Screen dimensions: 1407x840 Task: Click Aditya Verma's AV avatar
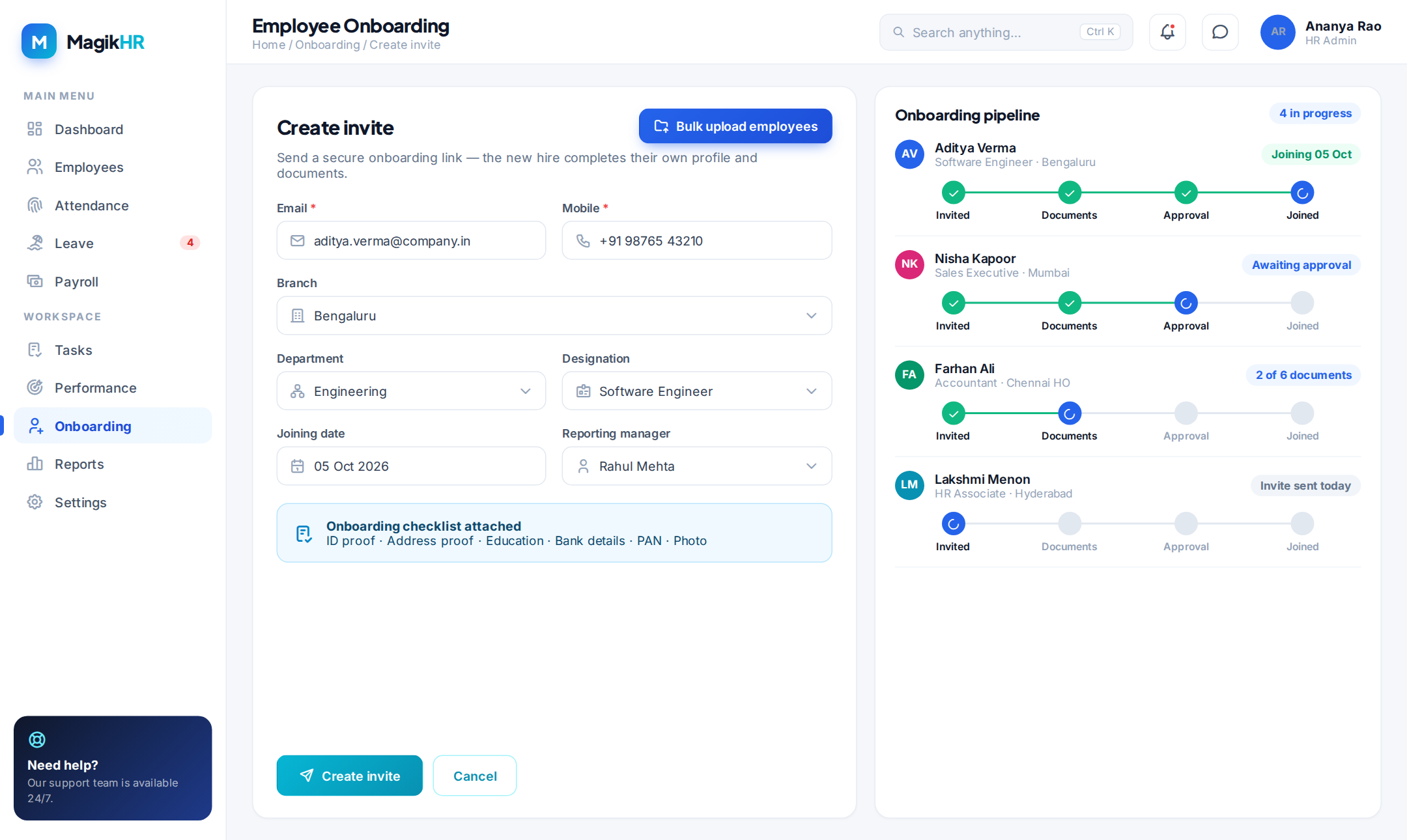click(909, 154)
